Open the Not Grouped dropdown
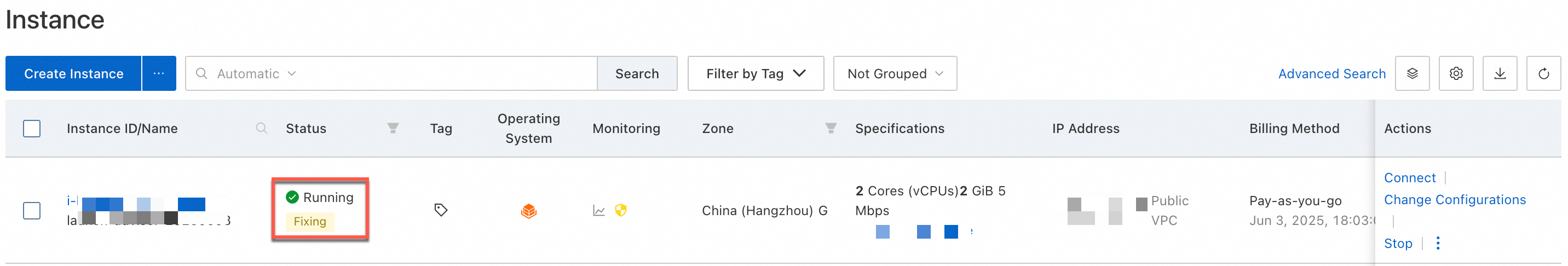This screenshot has width=1568, height=266. (x=894, y=74)
